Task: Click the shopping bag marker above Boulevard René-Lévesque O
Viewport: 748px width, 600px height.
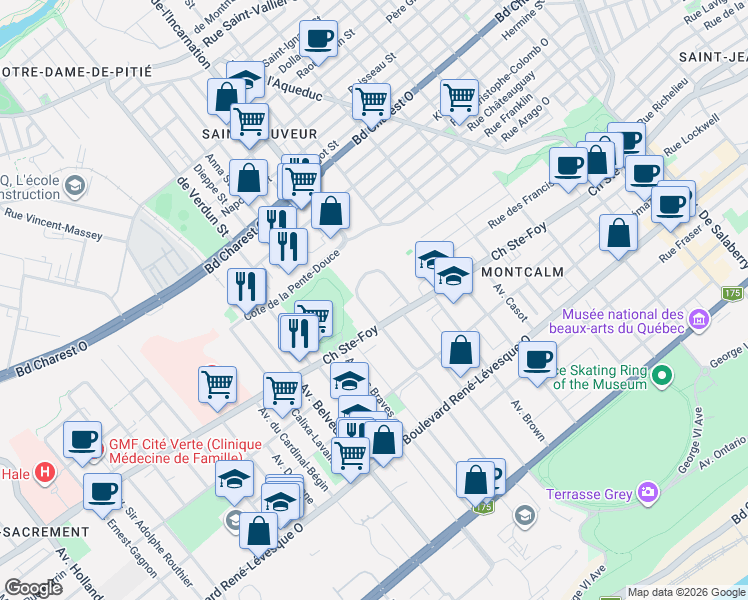Action: (460, 353)
